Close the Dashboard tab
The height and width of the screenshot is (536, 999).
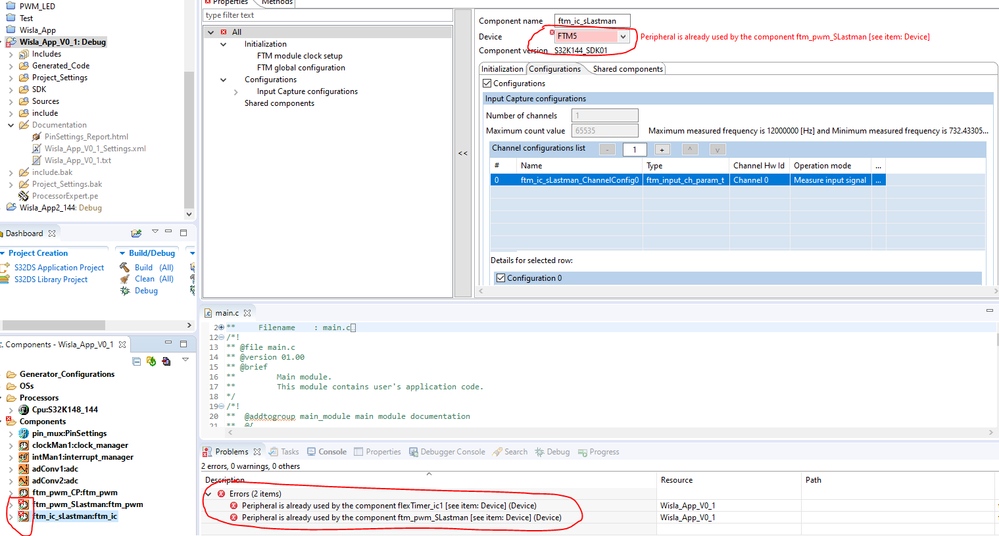click(52, 233)
